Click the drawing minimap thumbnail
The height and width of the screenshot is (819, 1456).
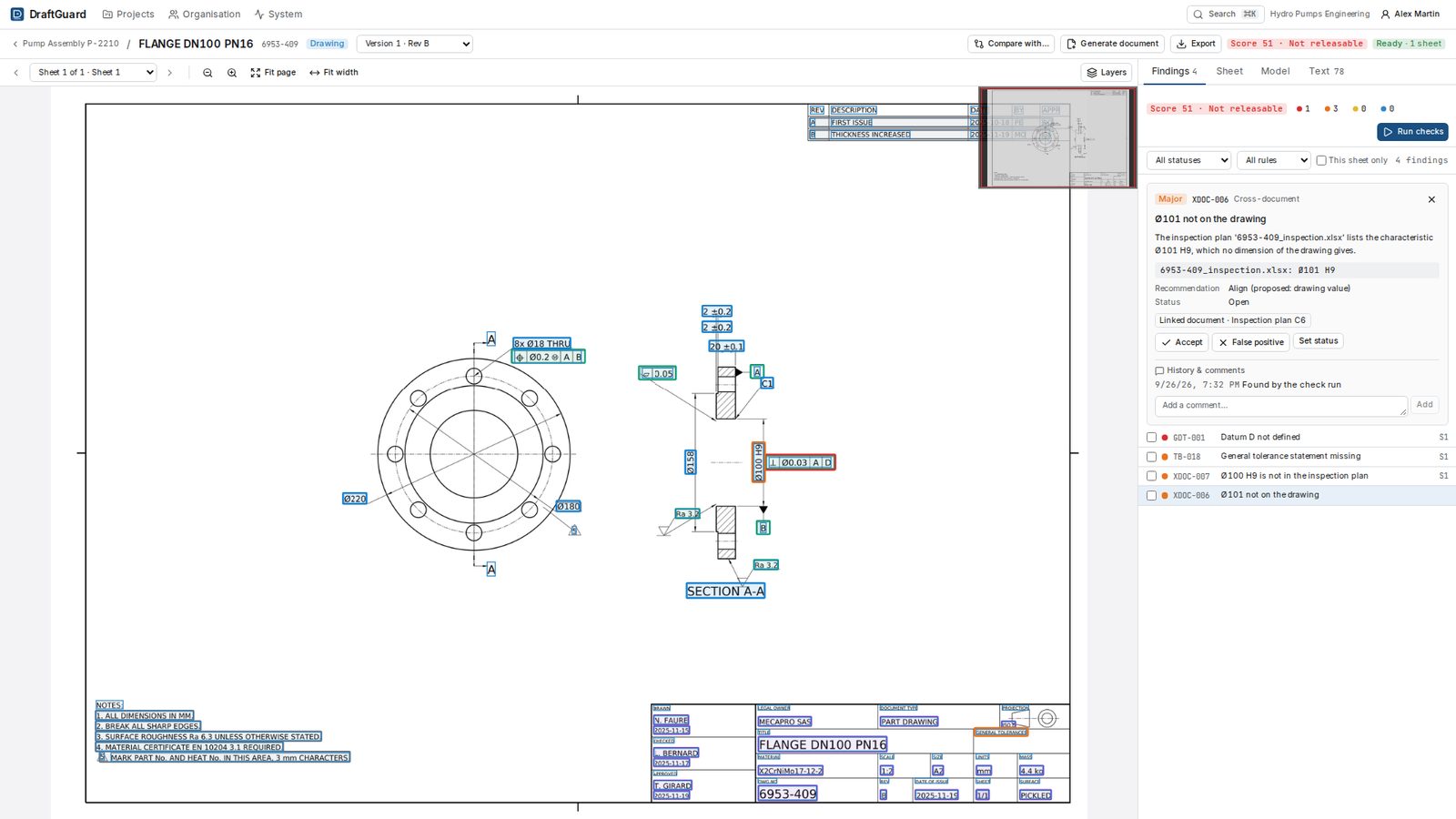click(1057, 137)
